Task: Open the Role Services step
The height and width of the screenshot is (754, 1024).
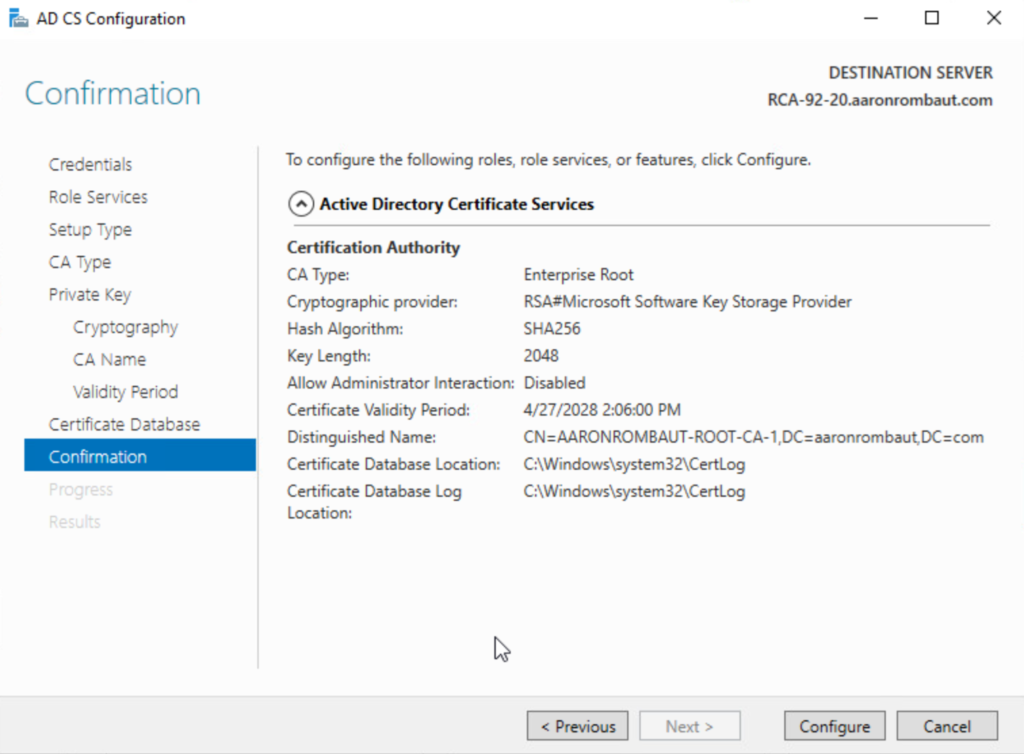Action: (x=98, y=197)
